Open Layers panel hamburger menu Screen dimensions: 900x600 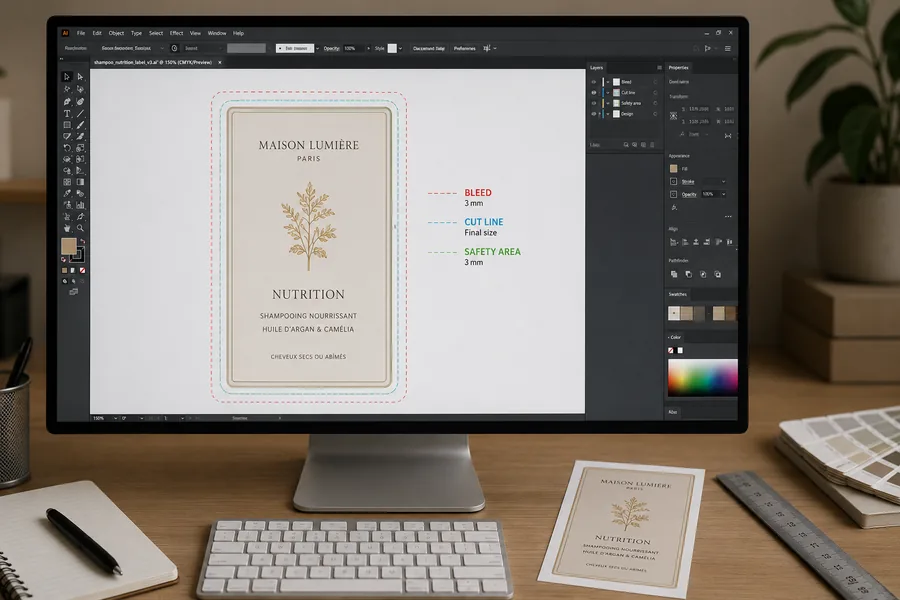660,68
